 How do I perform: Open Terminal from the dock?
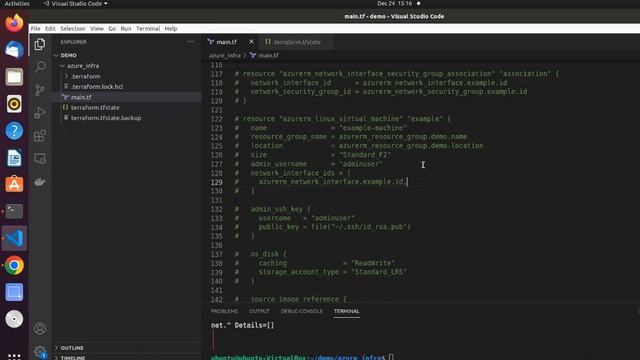tap(14, 211)
